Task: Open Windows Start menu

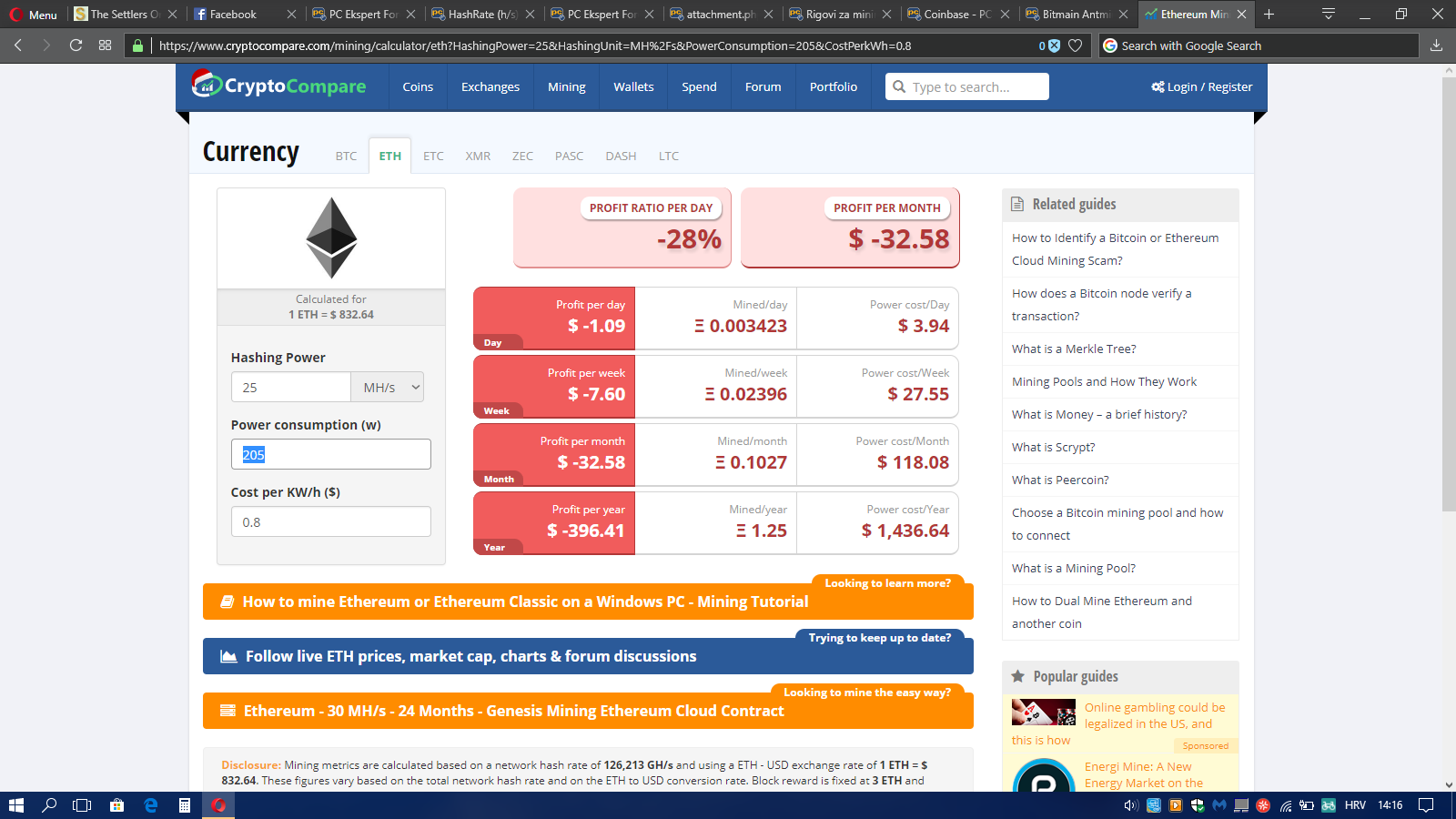Action: click(x=15, y=805)
